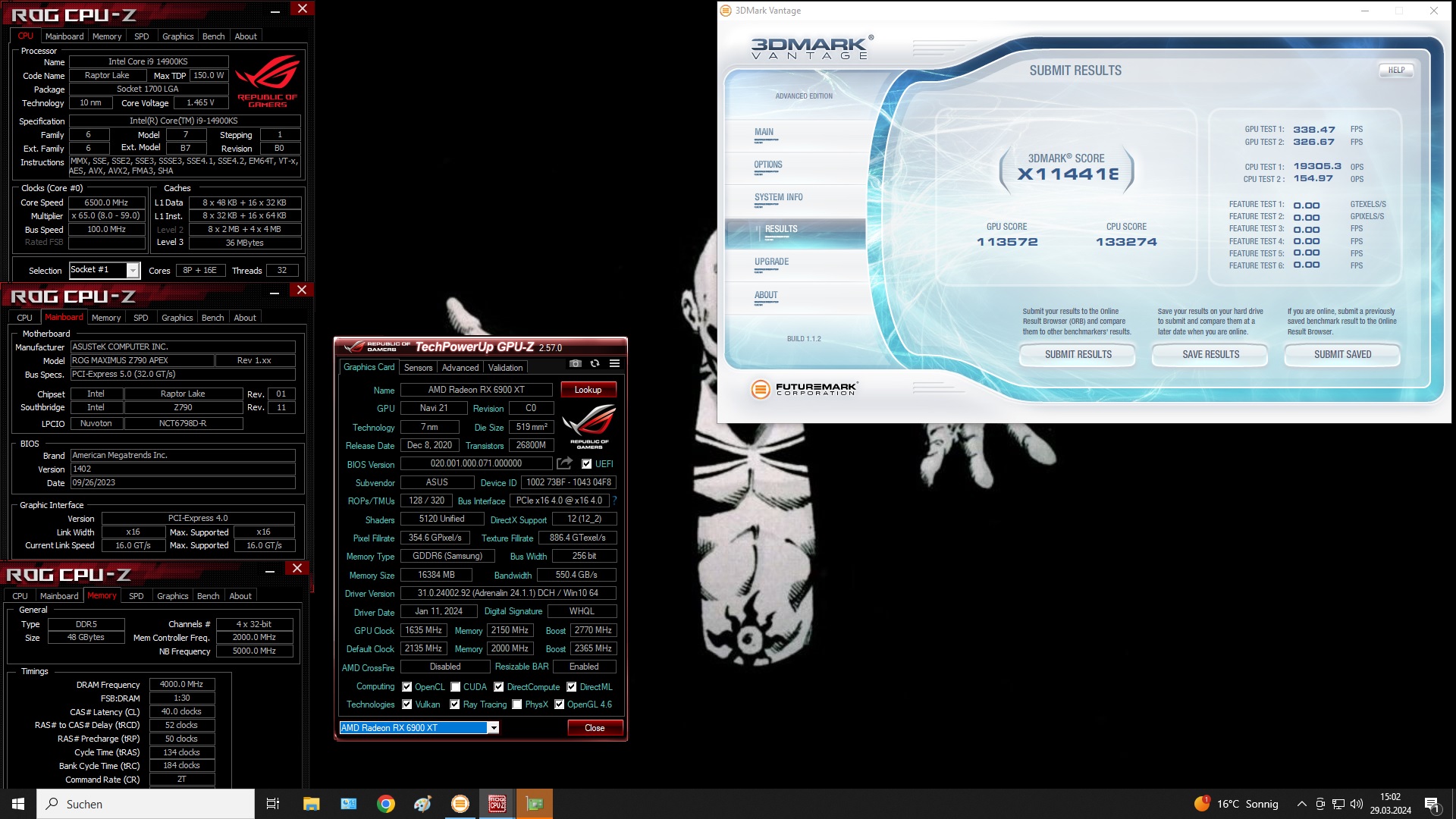The image size is (1456, 819).
Task: Switch to 3DMark Vantage taskbar icon
Action: coord(460,804)
